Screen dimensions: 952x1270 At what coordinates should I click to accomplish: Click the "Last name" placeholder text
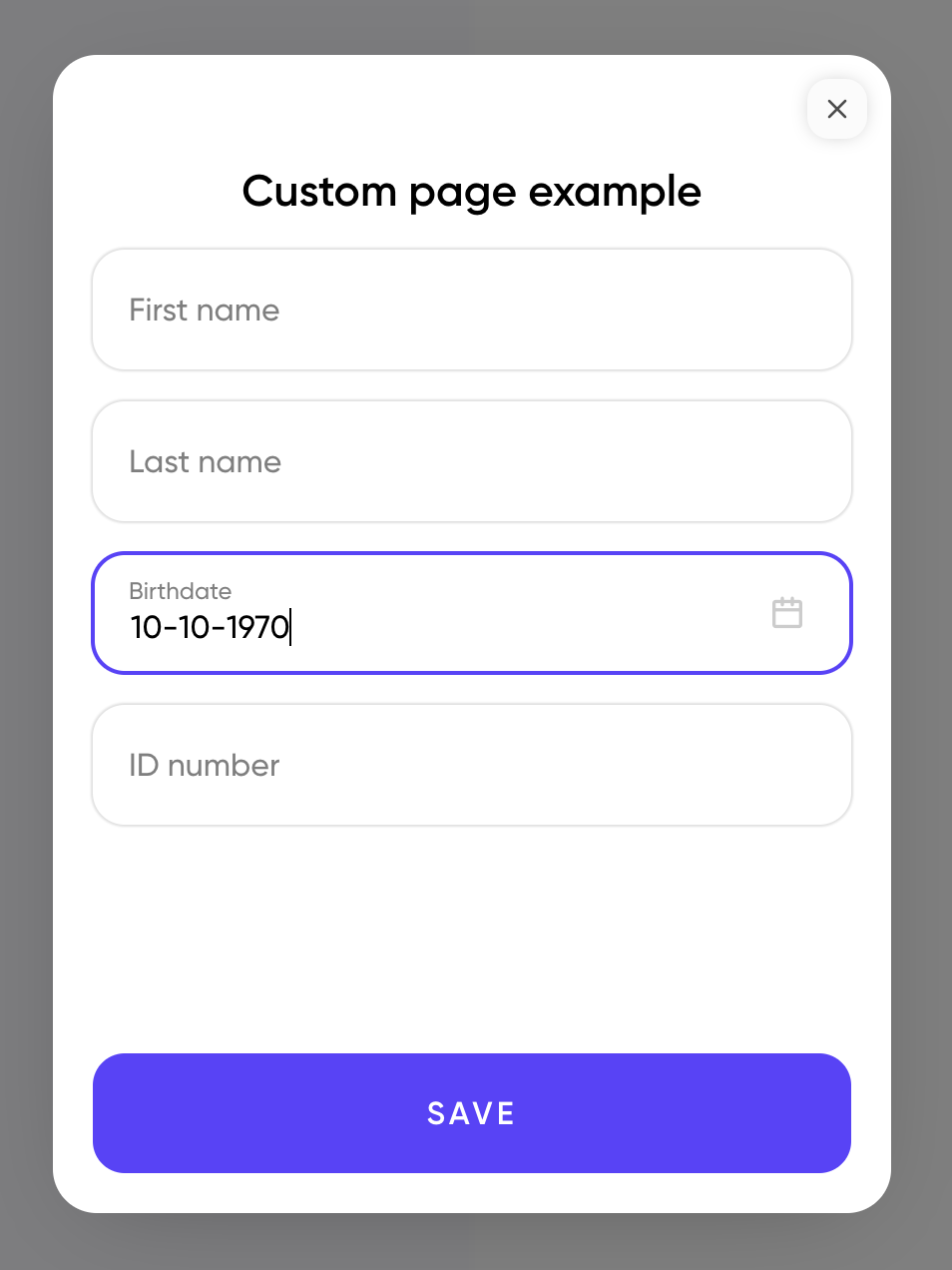pyautogui.click(x=205, y=462)
